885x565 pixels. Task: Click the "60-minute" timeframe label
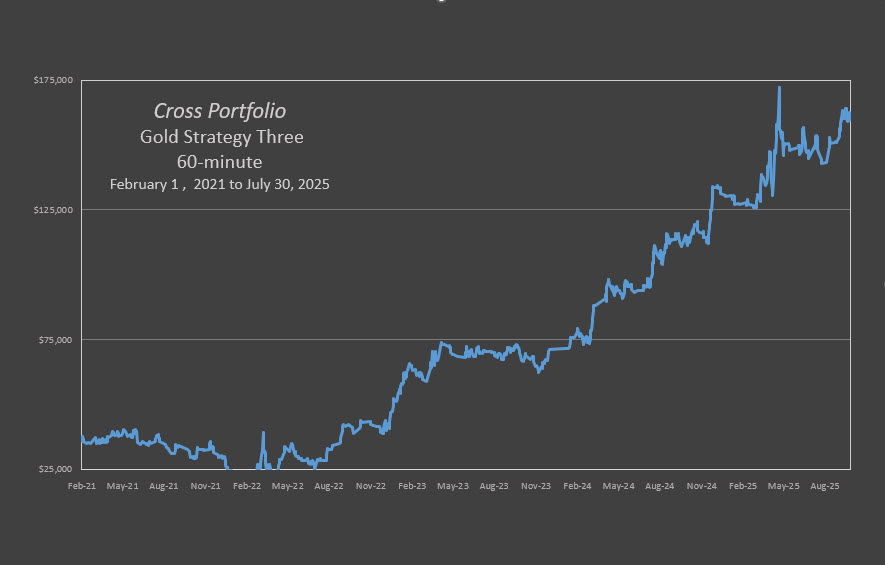click(220, 161)
